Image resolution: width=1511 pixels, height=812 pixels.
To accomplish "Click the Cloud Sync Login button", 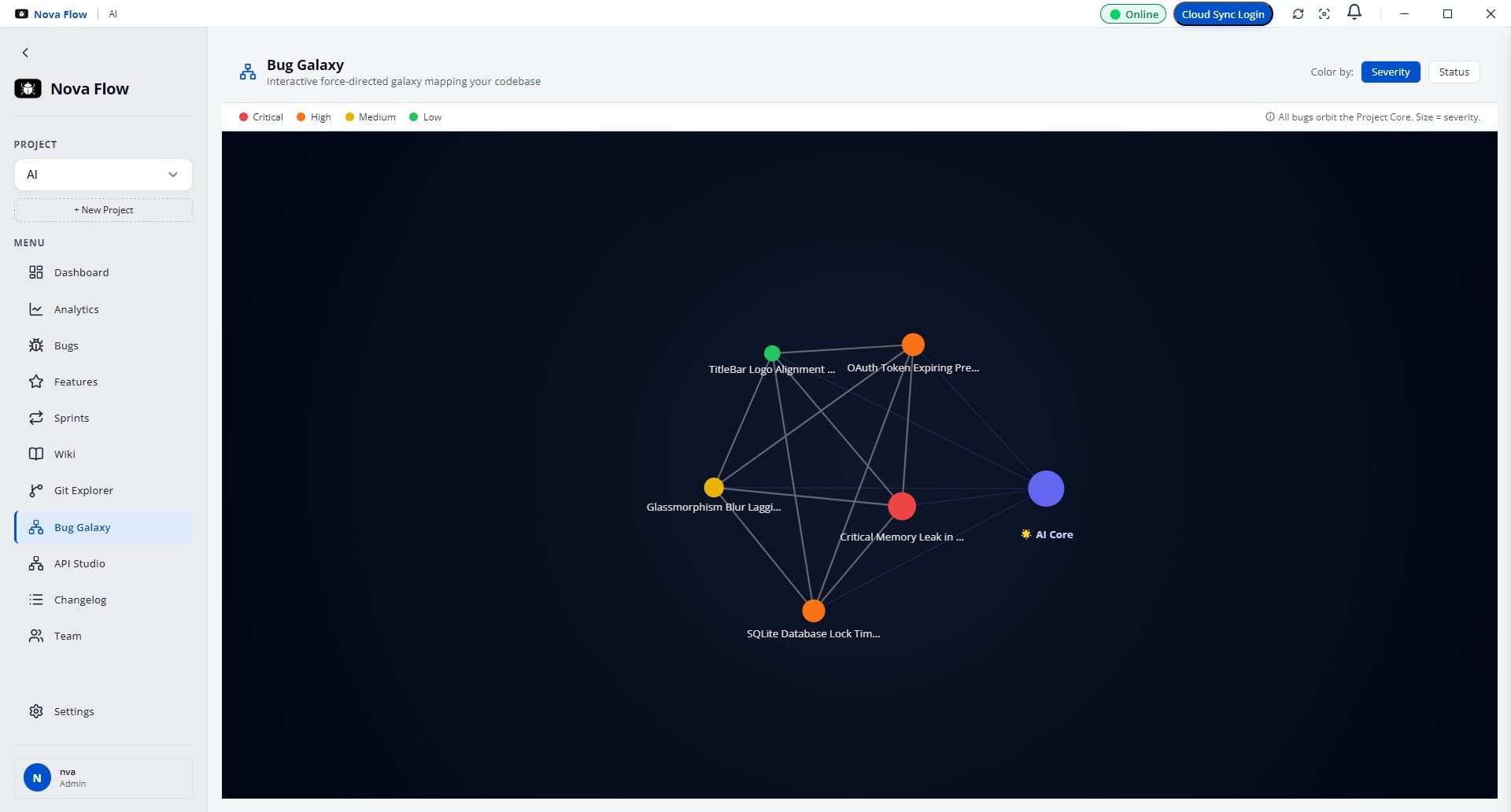I will point(1223,14).
